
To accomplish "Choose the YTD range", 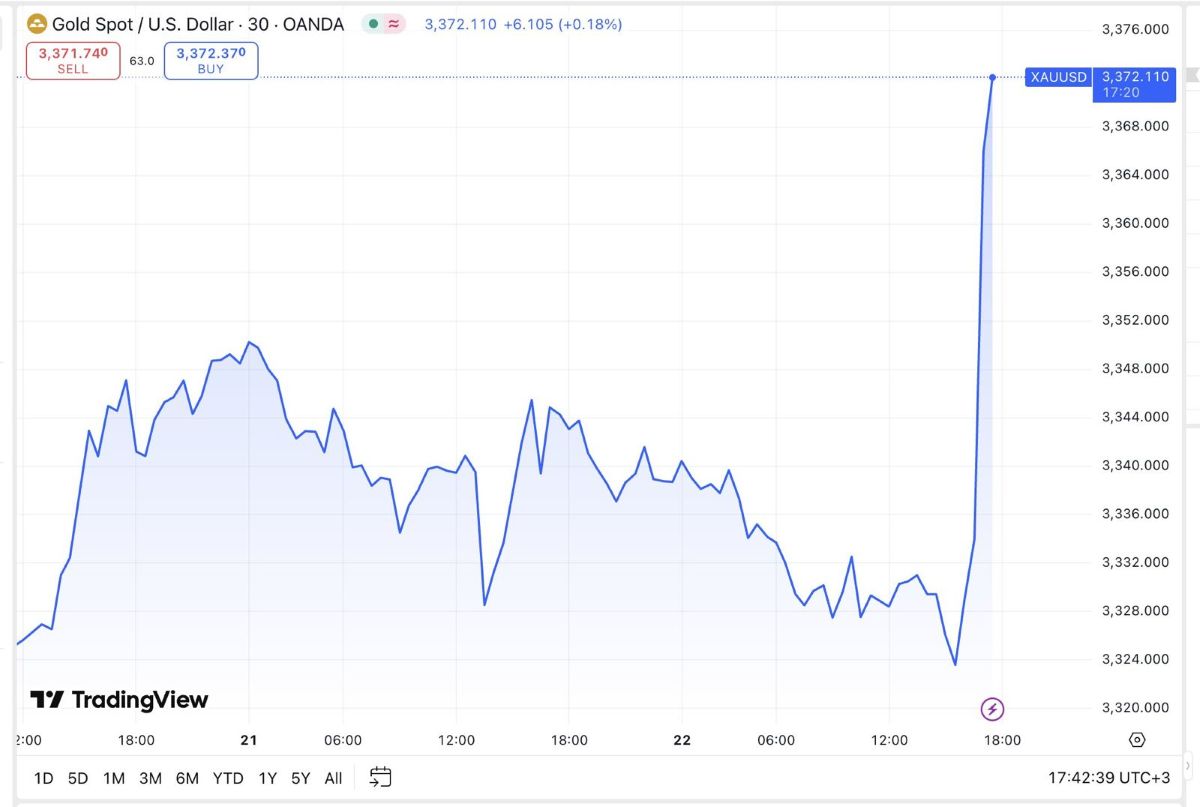I will point(228,778).
